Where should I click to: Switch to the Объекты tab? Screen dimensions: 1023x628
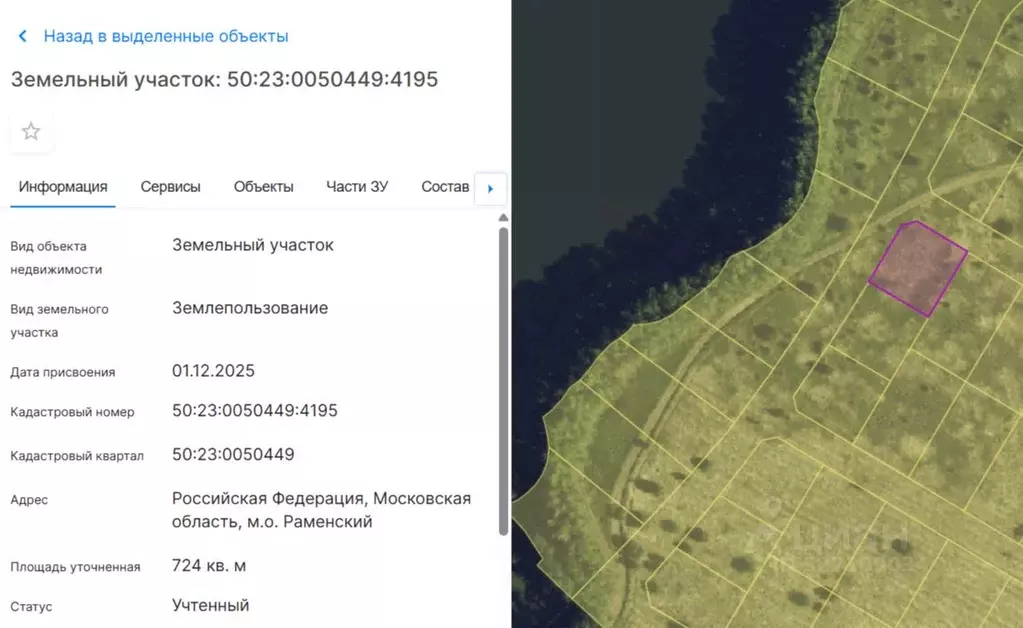tap(263, 186)
